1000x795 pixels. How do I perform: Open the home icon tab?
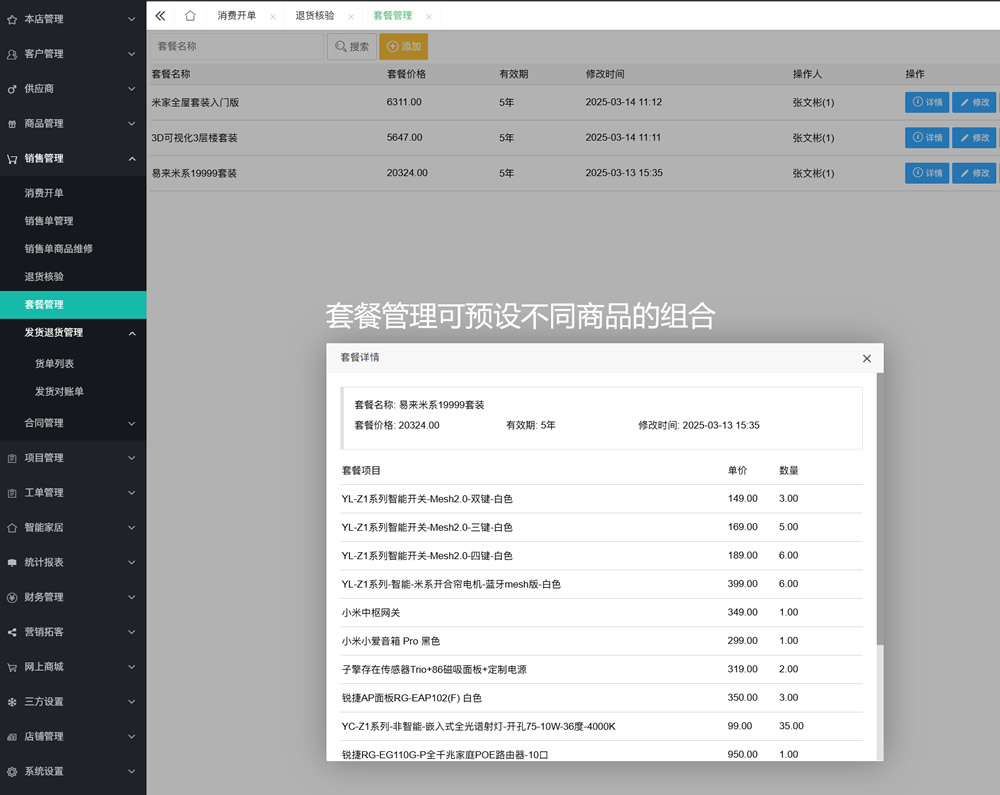pyautogui.click(x=190, y=15)
